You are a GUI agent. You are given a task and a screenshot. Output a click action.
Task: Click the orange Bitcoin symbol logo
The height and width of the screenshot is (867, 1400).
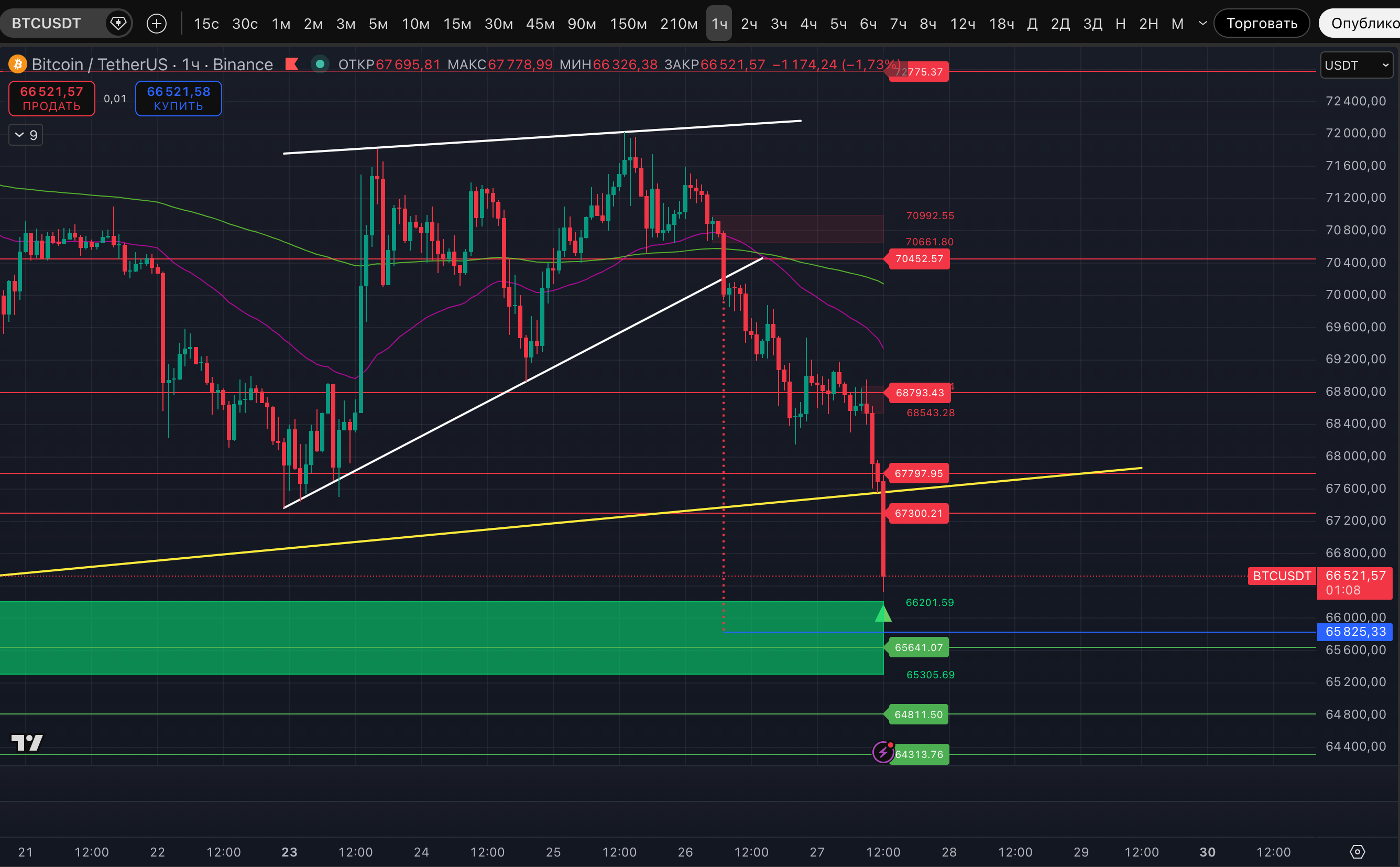tap(17, 64)
